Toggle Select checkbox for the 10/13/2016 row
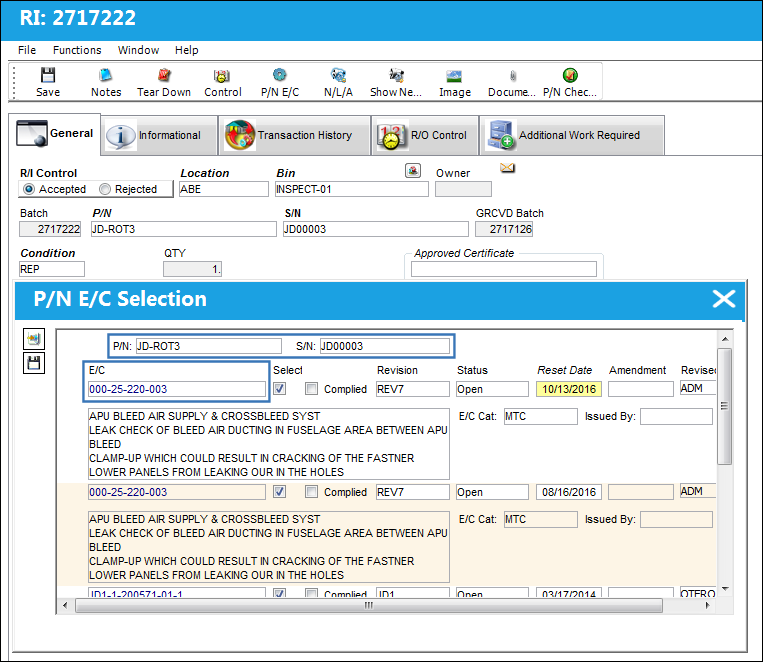 point(280,388)
